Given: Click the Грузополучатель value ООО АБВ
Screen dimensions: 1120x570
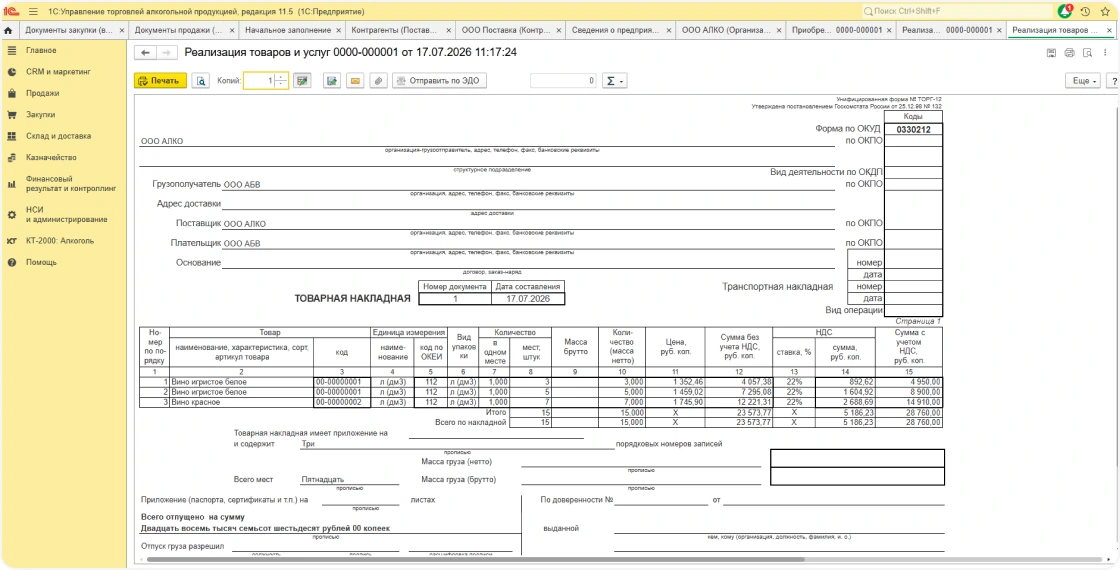Looking at the screenshot, I should 242,184.
